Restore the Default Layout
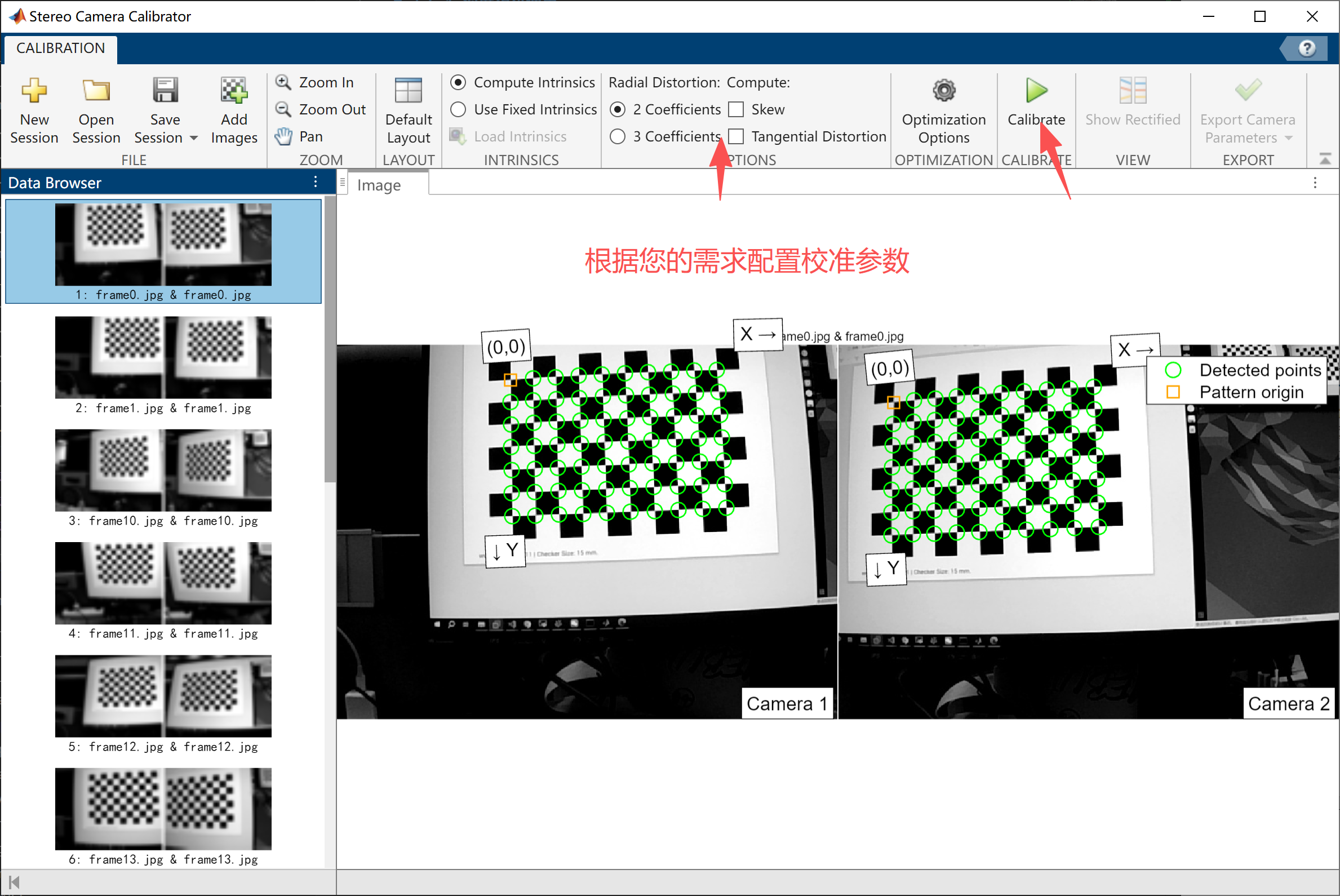 tap(408, 91)
